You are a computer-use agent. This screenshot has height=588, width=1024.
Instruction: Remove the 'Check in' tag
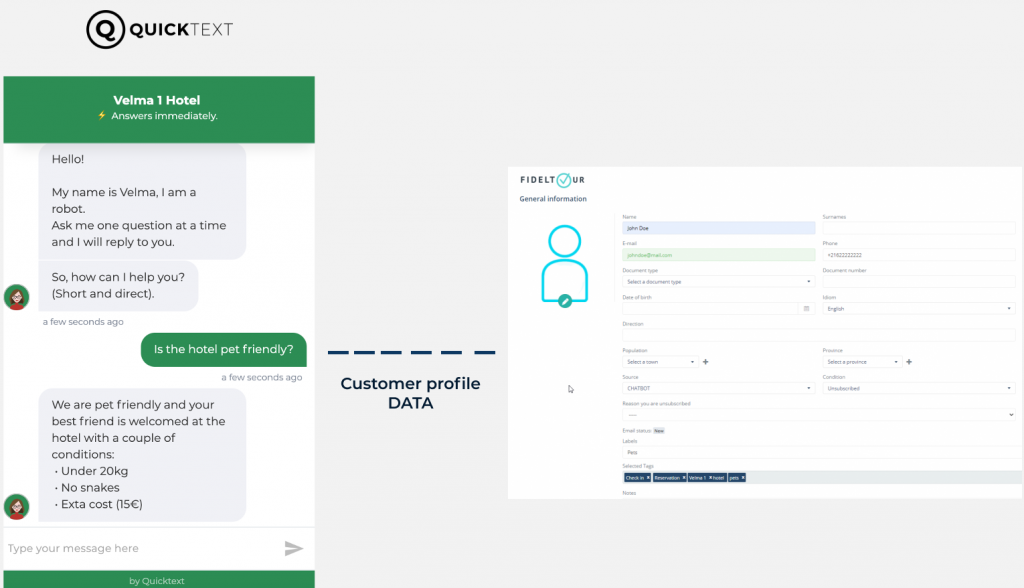point(648,478)
